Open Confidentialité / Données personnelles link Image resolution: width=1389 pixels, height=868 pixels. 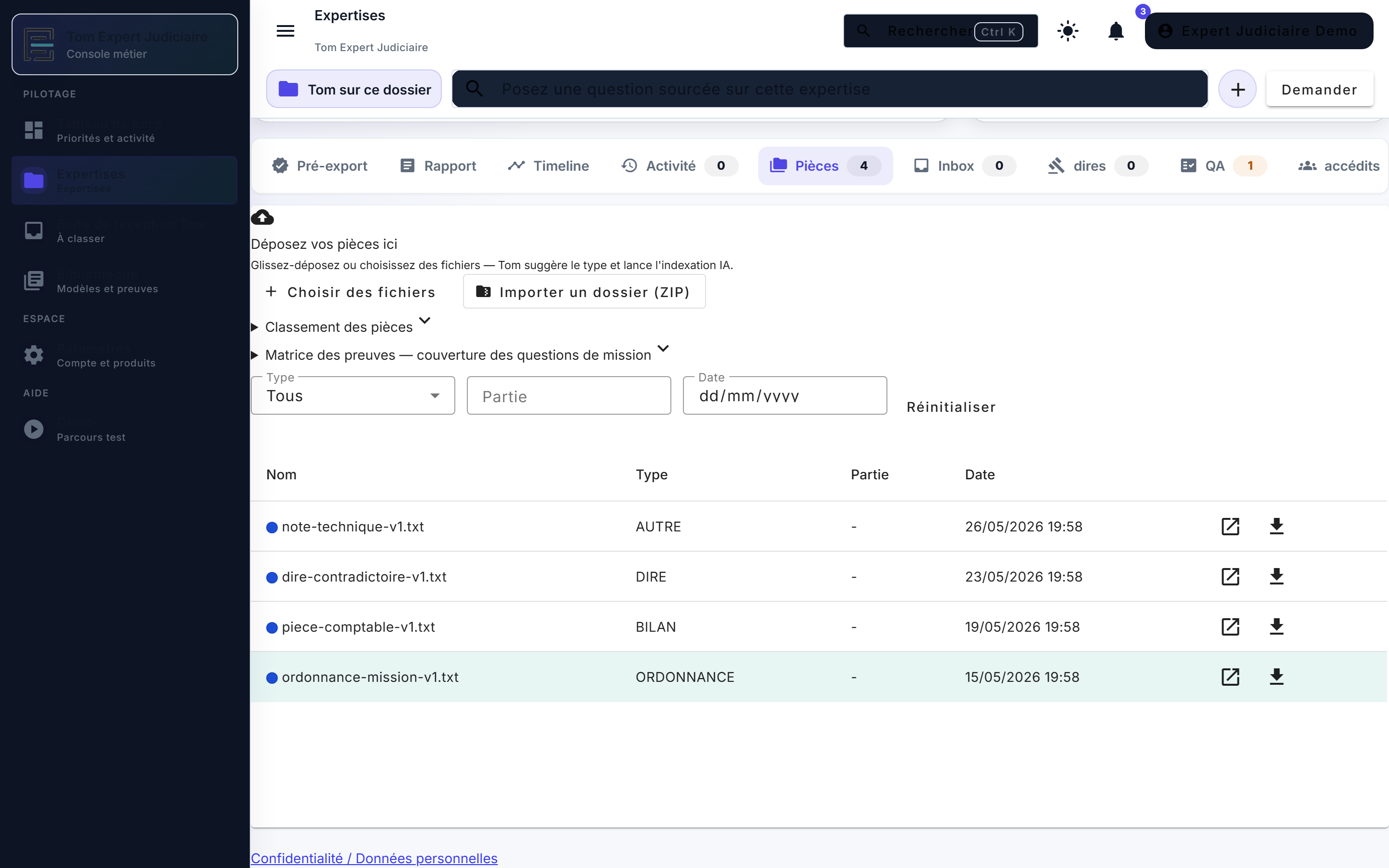[374, 858]
